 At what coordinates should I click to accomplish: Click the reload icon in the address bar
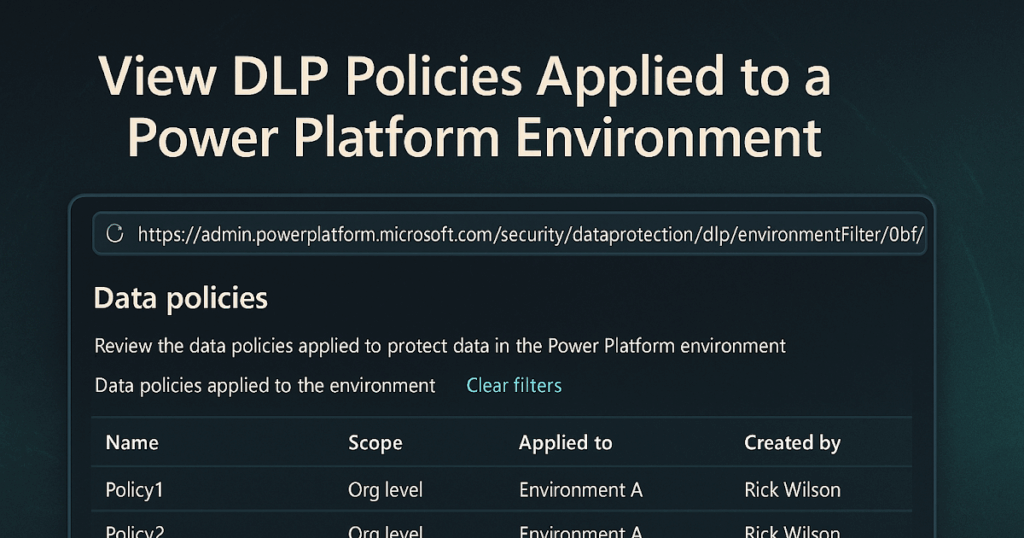pyautogui.click(x=115, y=234)
